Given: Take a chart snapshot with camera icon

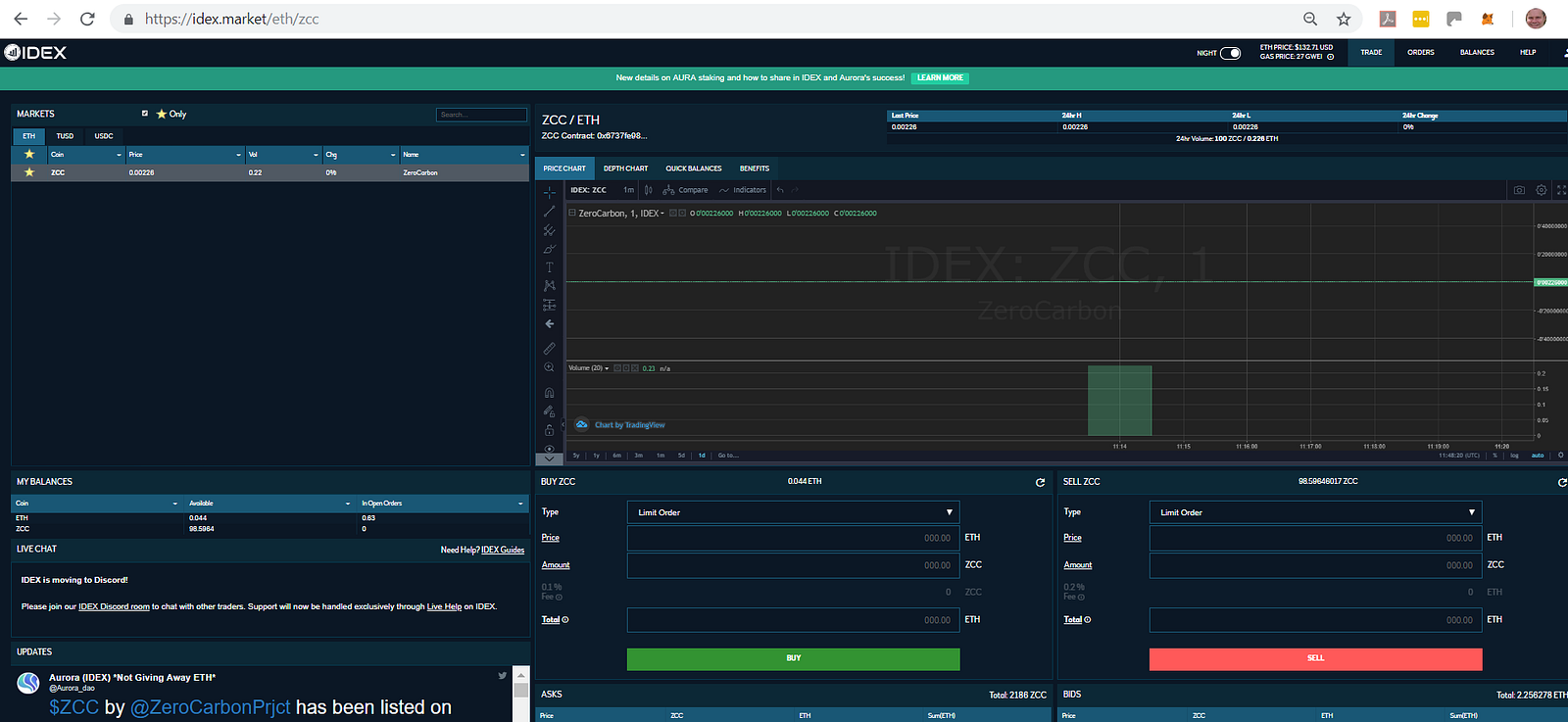Looking at the screenshot, I should pyautogui.click(x=1519, y=190).
